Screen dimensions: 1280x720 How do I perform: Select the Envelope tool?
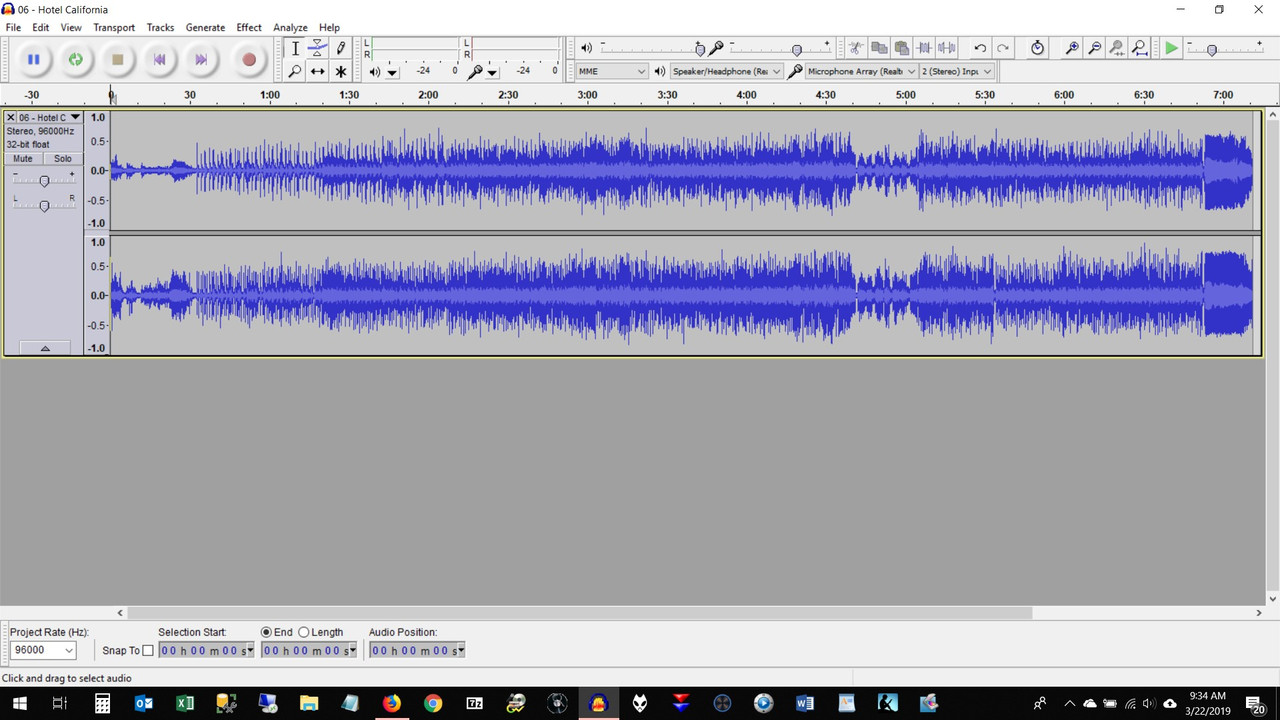pos(318,48)
